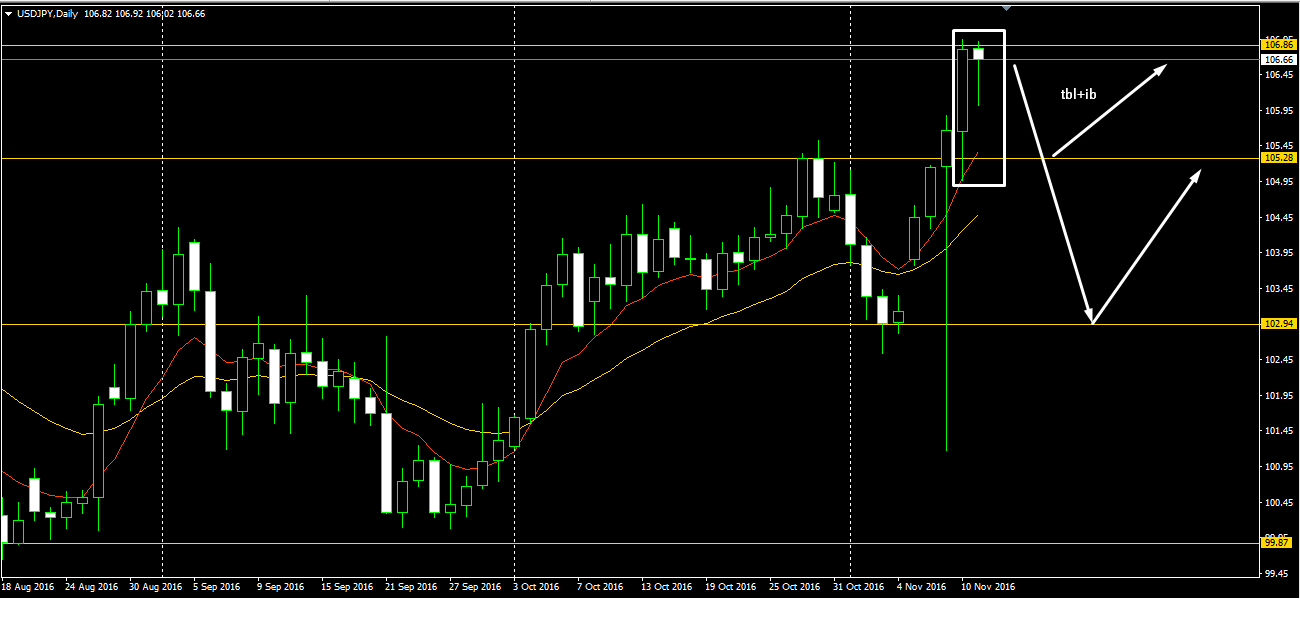Select the 102.94 horizontal line price label
Viewport: 1300px width, 630px height.
pyautogui.click(x=1279, y=324)
